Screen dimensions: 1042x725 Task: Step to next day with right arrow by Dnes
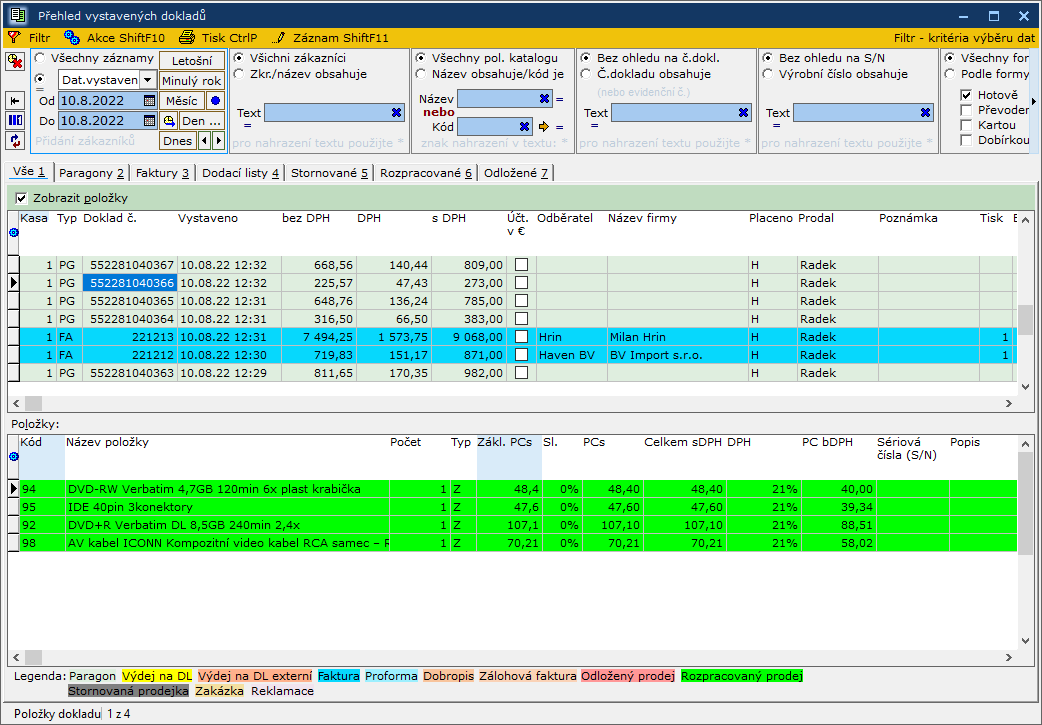coord(218,141)
